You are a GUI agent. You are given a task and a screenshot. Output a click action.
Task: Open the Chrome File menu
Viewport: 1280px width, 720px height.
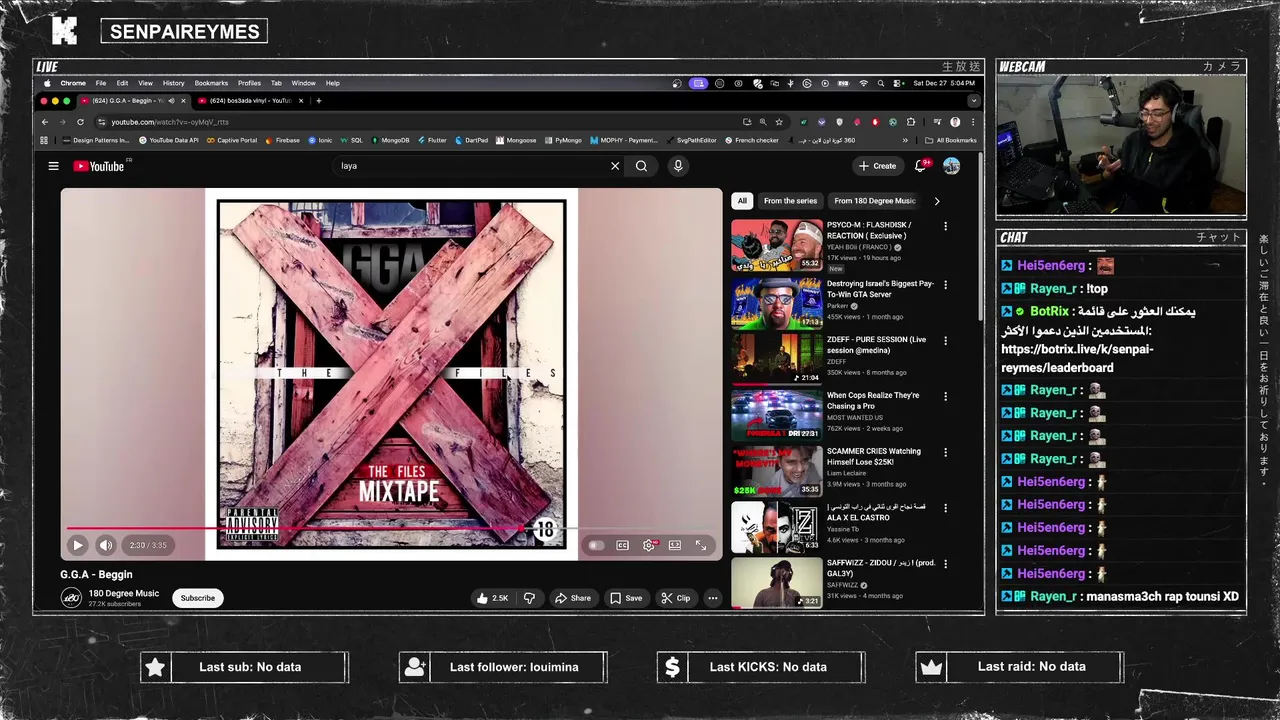[x=100, y=83]
